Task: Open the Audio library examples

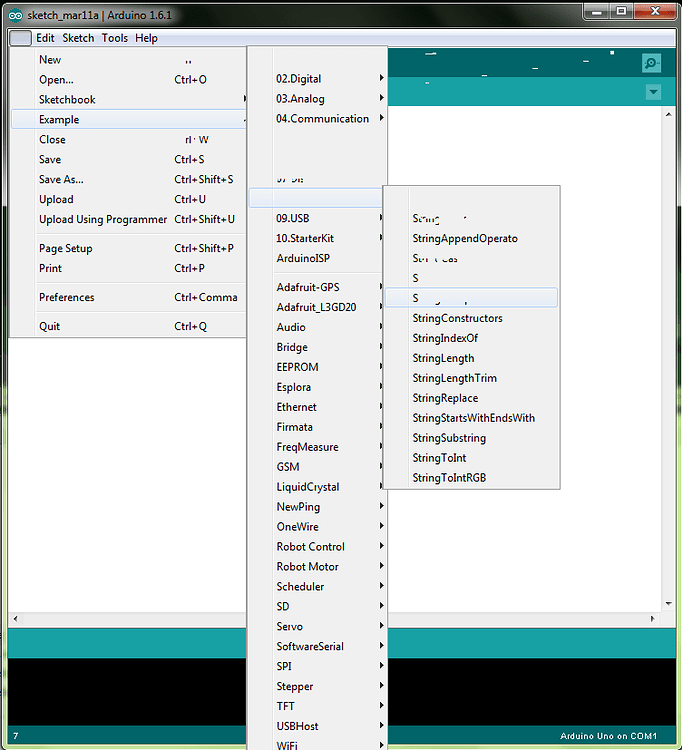Action: [x=318, y=327]
